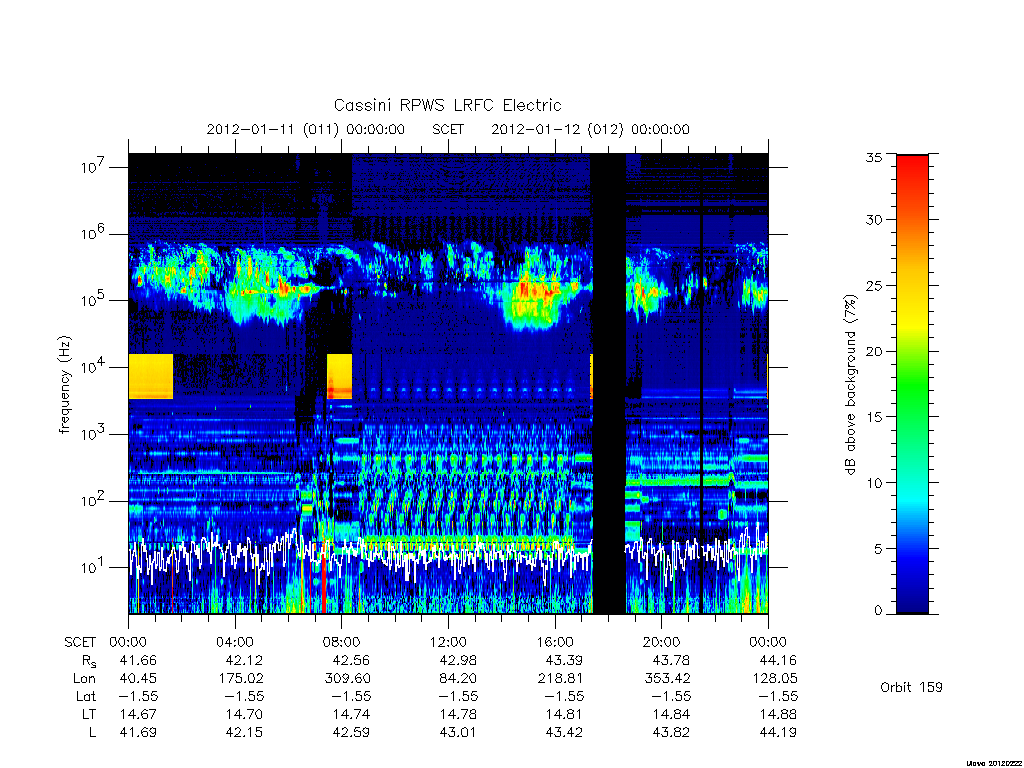Click the L value "41.69"
Screen dimensions: 1024x768
pos(138,733)
